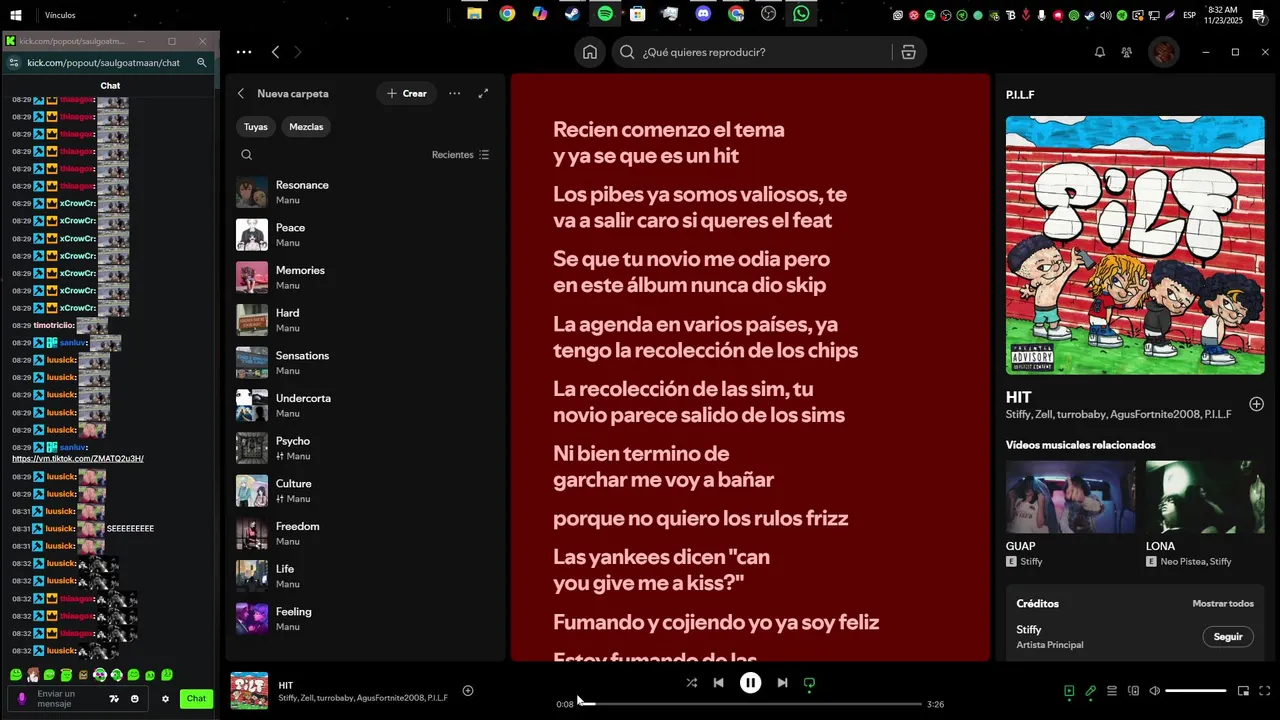Toggle the Tuyas filter chip

pos(256,127)
